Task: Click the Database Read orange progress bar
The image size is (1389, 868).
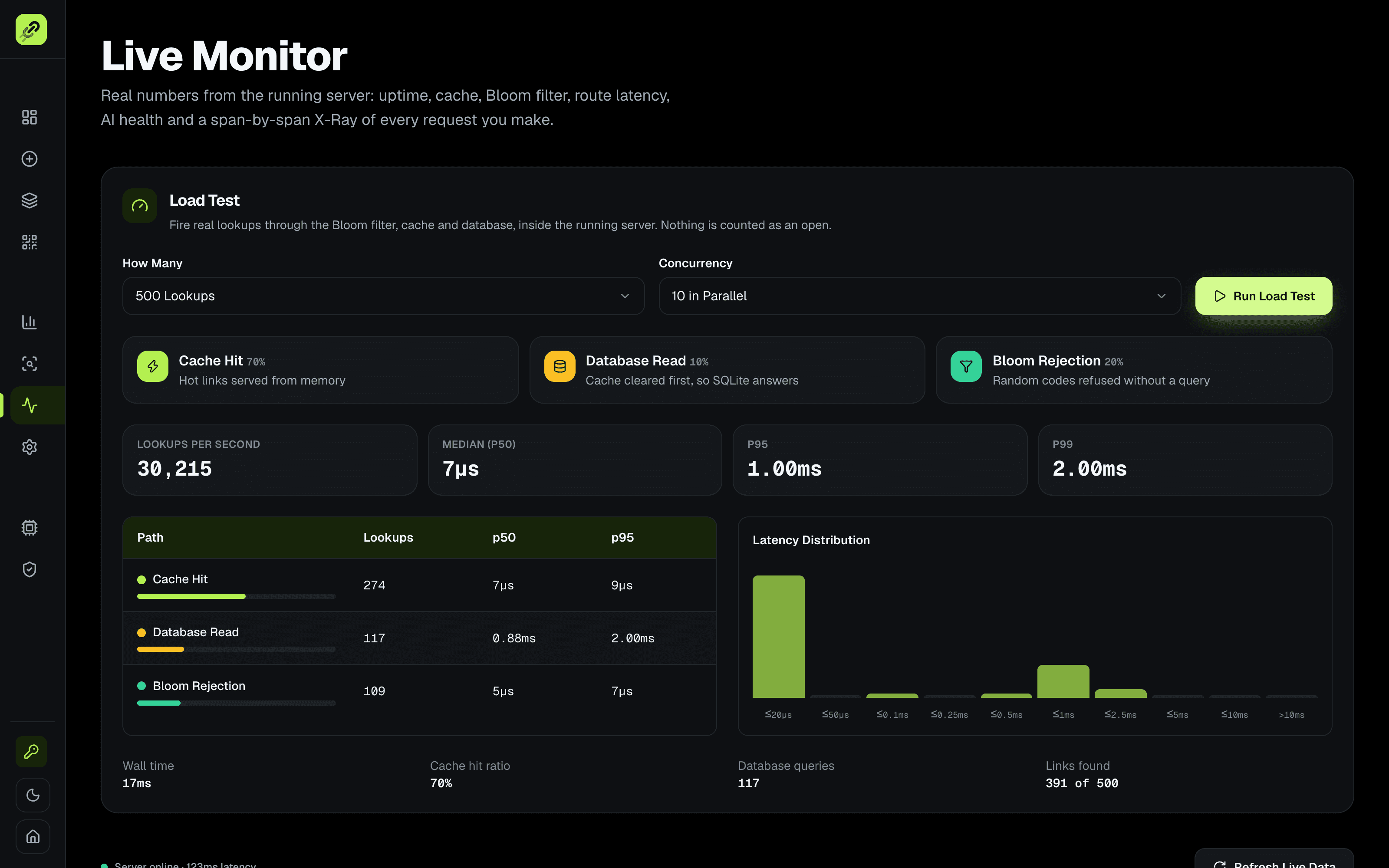Action: coord(161,649)
